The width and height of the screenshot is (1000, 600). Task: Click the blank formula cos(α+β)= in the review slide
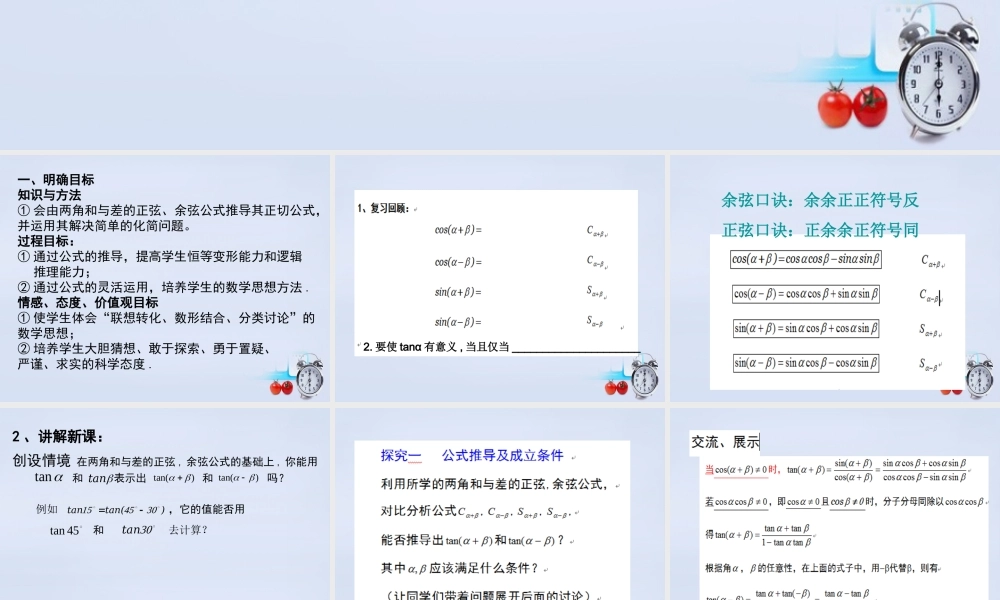coord(458,230)
